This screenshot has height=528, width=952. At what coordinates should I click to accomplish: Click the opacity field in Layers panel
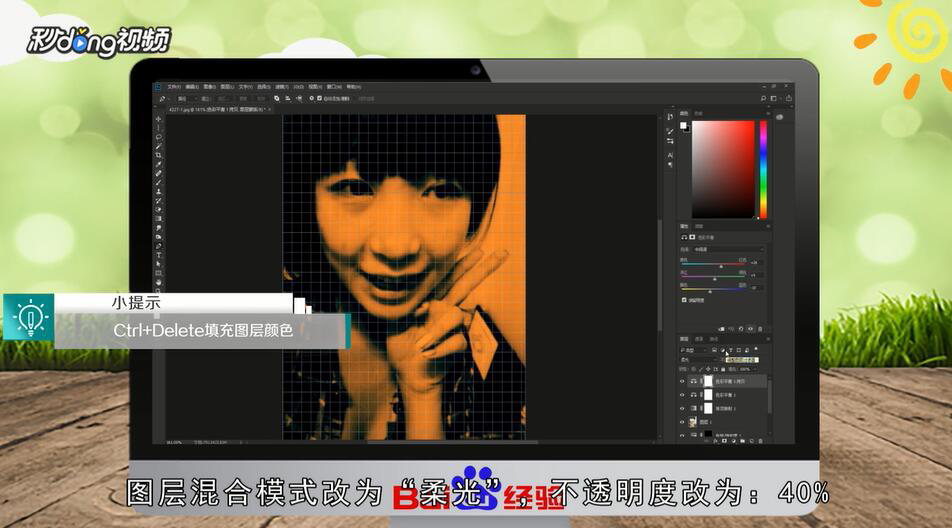point(744,369)
